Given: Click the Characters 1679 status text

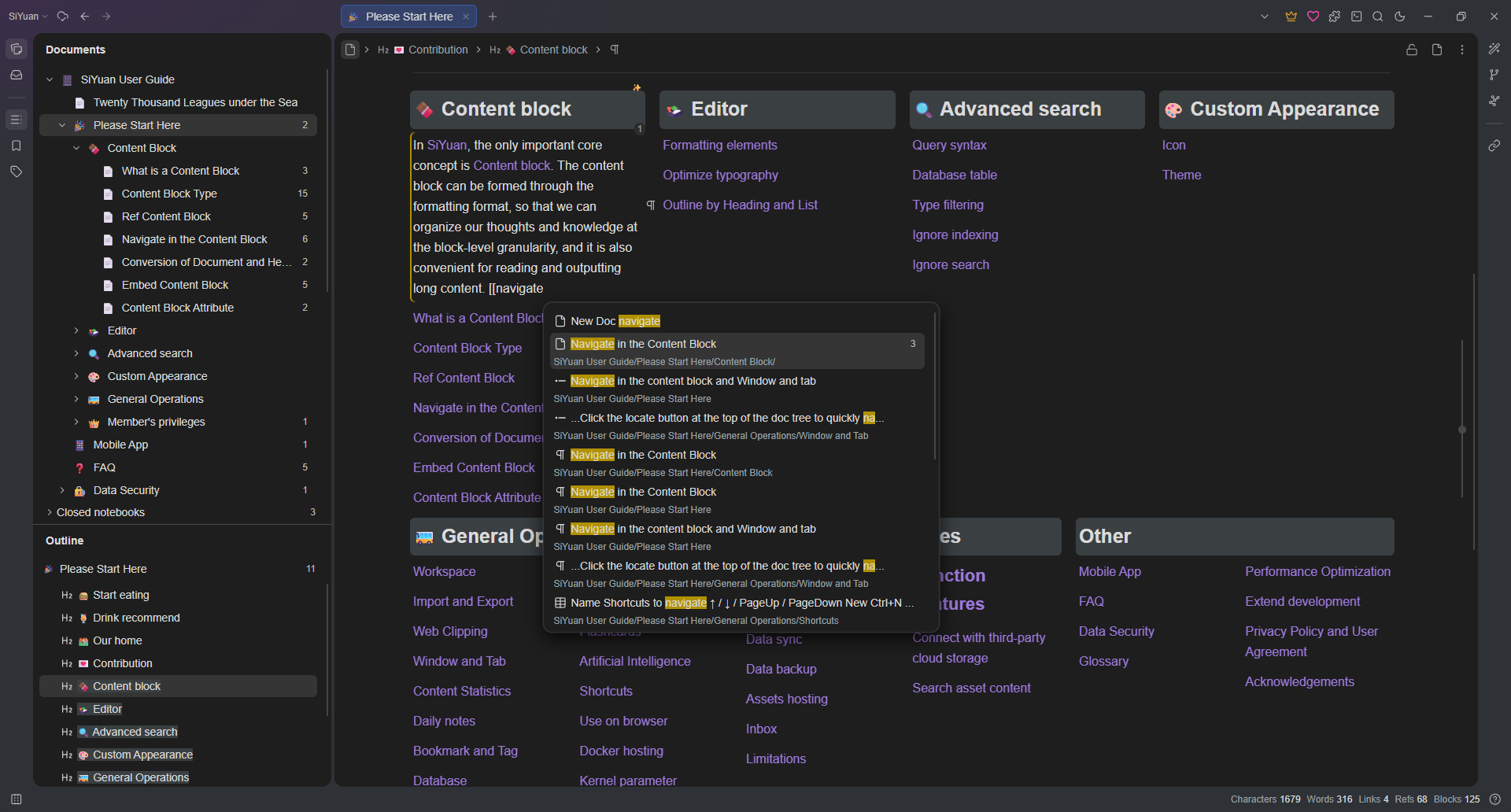Looking at the screenshot, I should [x=1265, y=799].
